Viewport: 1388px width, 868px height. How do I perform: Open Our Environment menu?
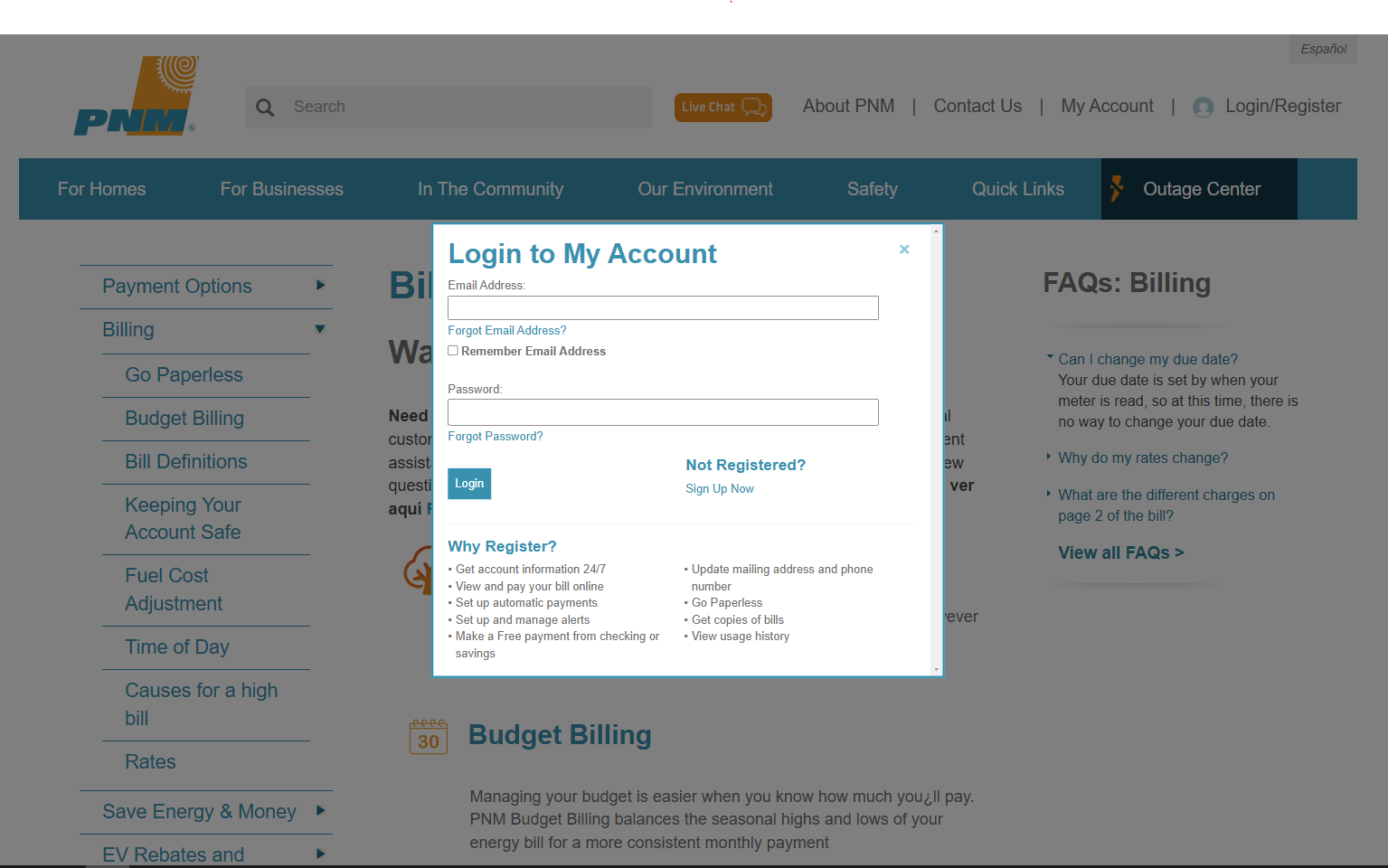[x=705, y=189]
